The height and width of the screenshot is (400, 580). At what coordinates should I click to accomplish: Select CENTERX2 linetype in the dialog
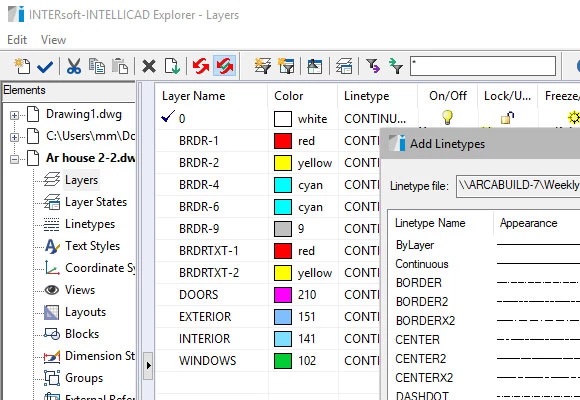pos(424,377)
